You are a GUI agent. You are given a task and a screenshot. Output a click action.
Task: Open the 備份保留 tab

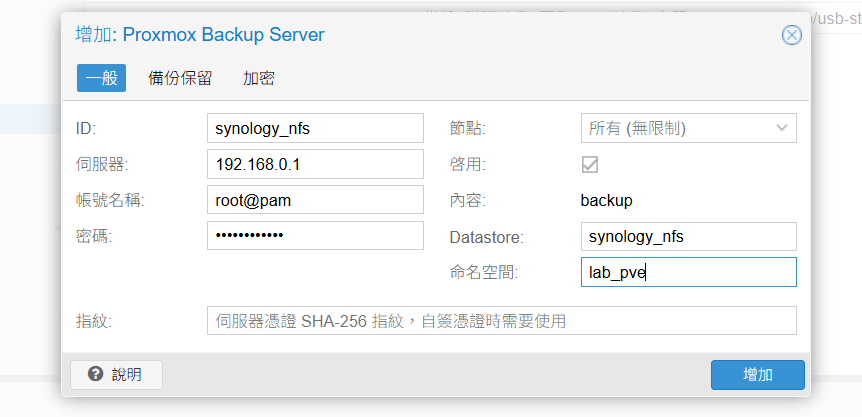click(180, 78)
